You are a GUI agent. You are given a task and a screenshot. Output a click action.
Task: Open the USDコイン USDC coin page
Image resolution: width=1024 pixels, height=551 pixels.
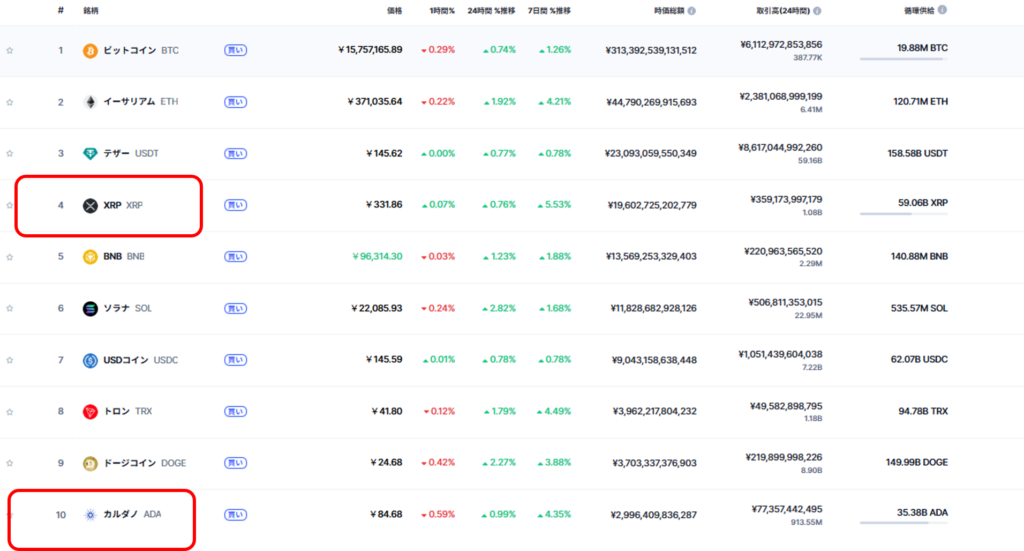pos(140,360)
